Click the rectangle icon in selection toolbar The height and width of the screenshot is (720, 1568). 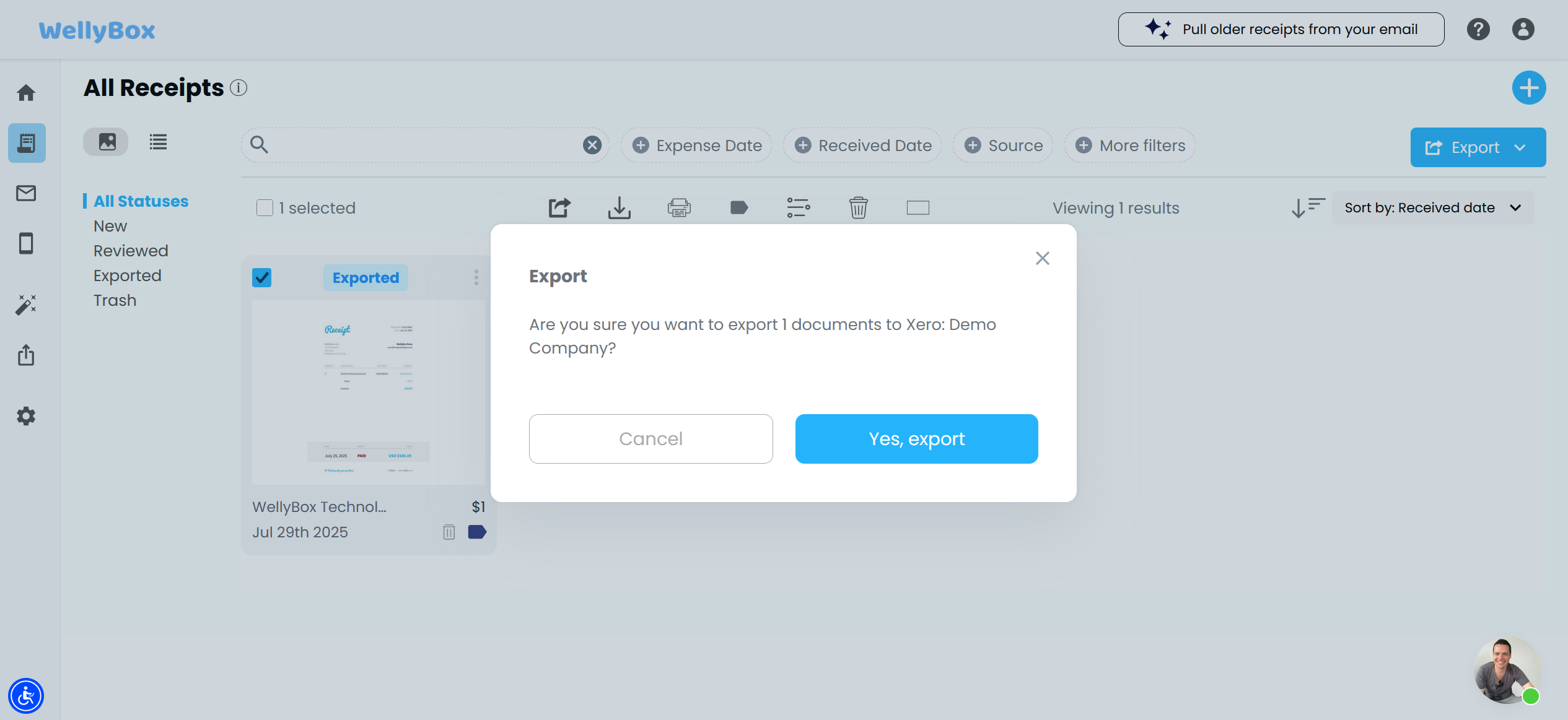(x=918, y=207)
